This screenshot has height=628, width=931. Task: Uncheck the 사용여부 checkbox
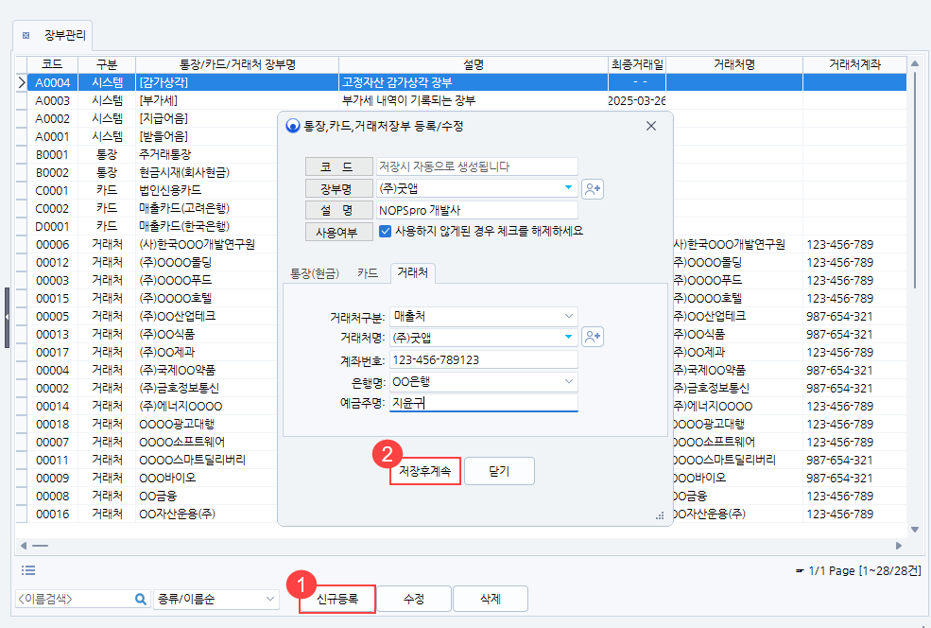pyautogui.click(x=385, y=231)
